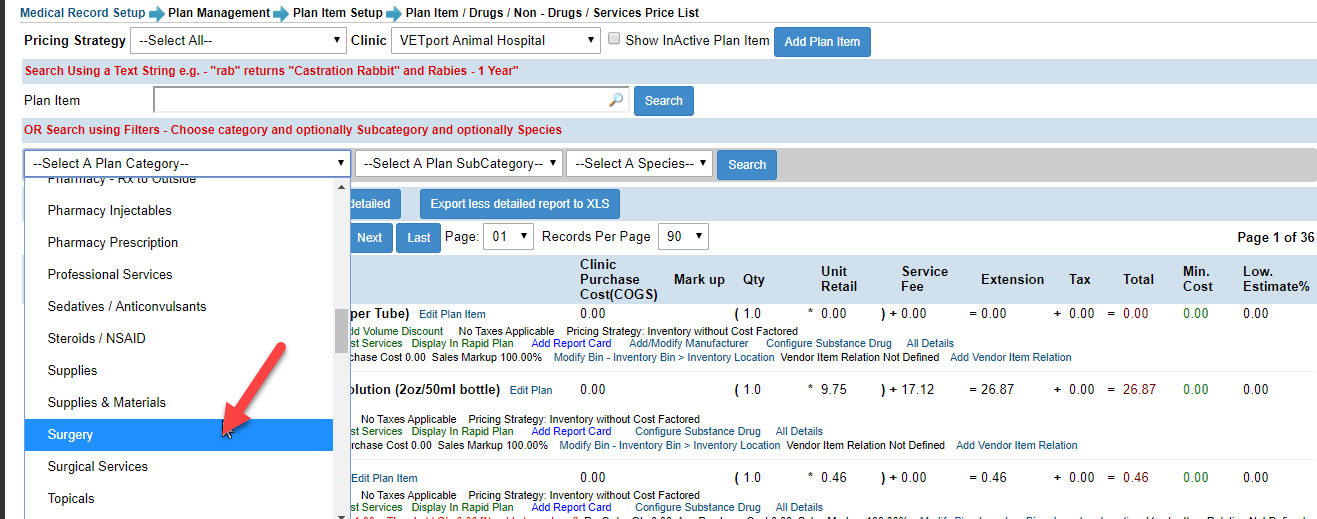Click Search button beside Species filter
Image resolution: width=1317 pixels, height=519 pixels.
[747, 165]
